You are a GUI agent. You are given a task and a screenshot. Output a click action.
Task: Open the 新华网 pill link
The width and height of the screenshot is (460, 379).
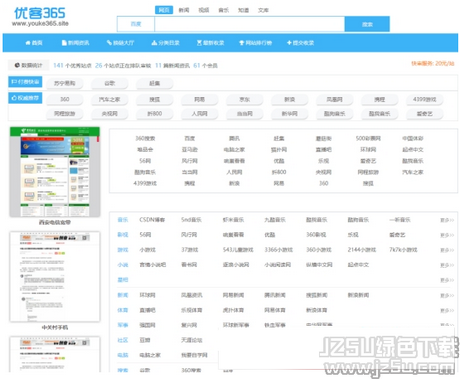(290, 114)
